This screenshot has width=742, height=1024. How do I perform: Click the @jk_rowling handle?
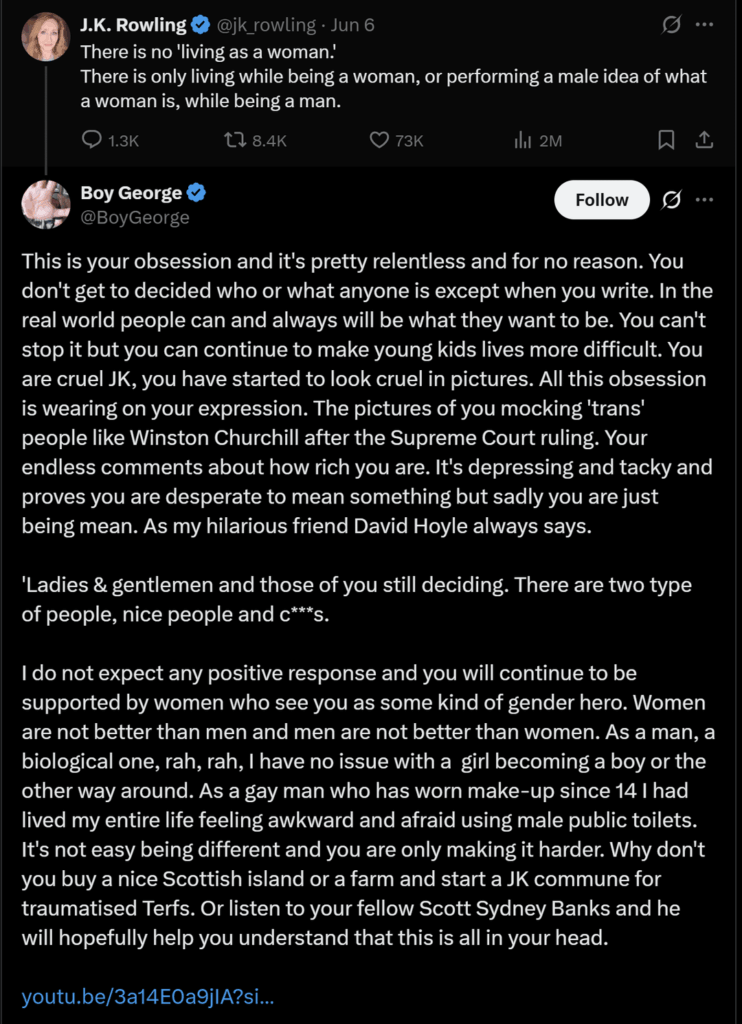tap(265, 25)
